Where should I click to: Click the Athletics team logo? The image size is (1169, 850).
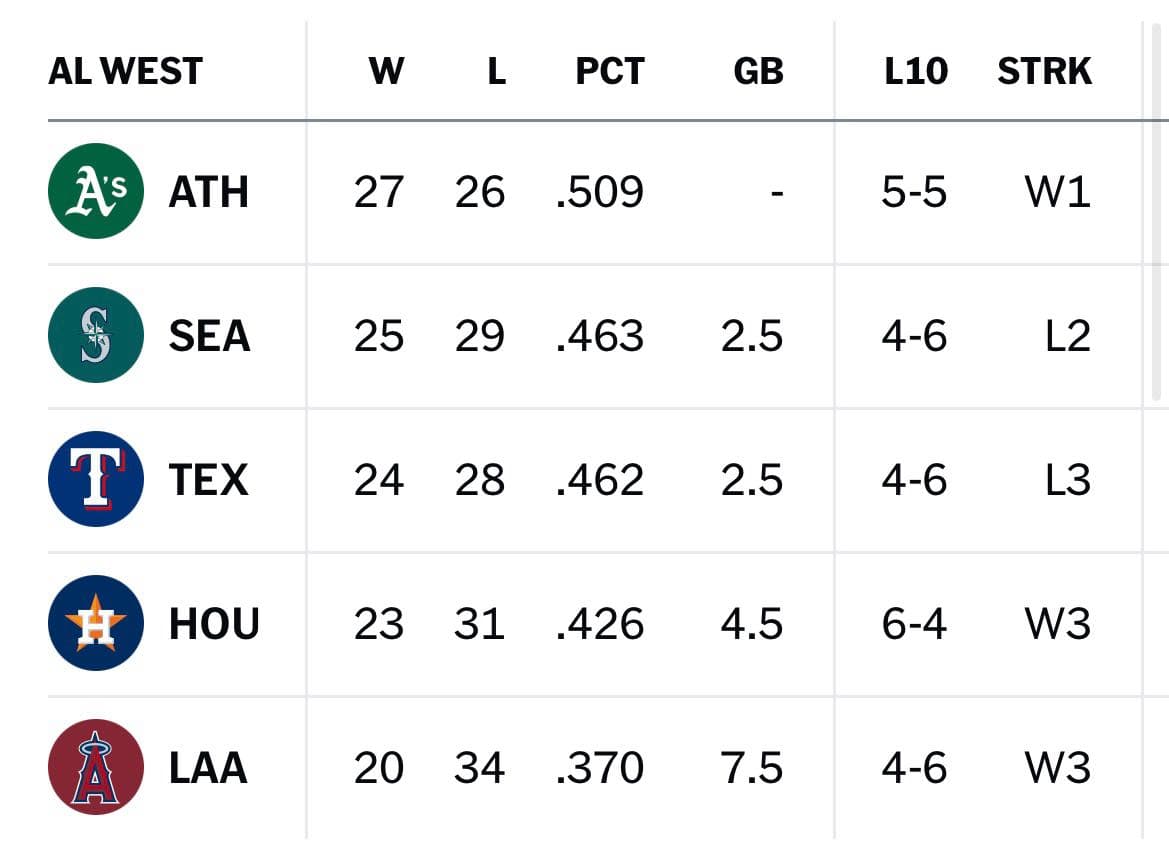pos(95,191)
